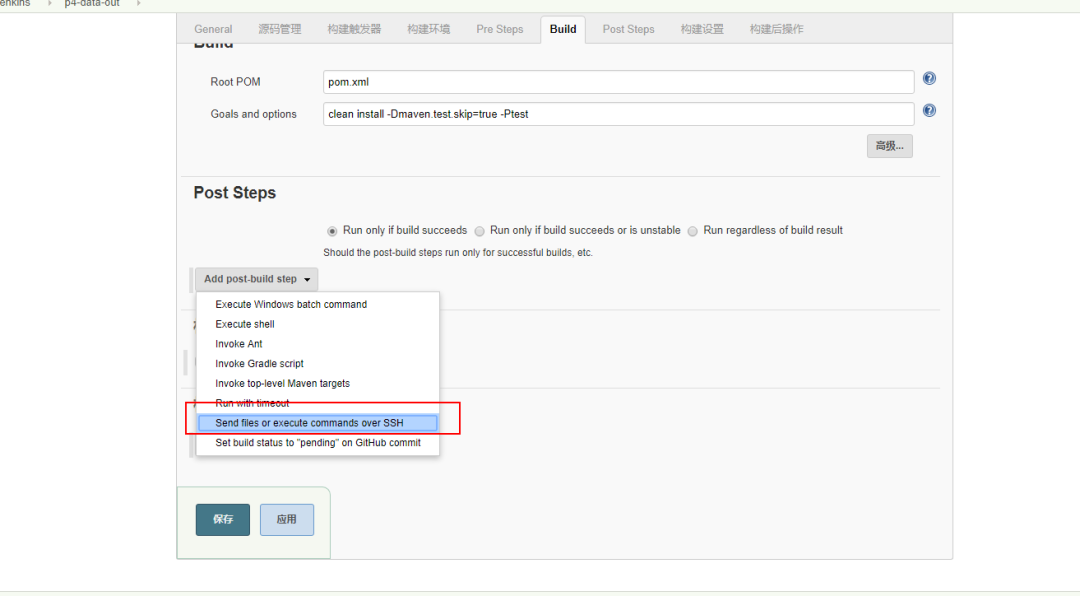The height and width of the screenshot is (596, 1080).
Task: Open help for Root POM field
Action: (x=929, y=79)
